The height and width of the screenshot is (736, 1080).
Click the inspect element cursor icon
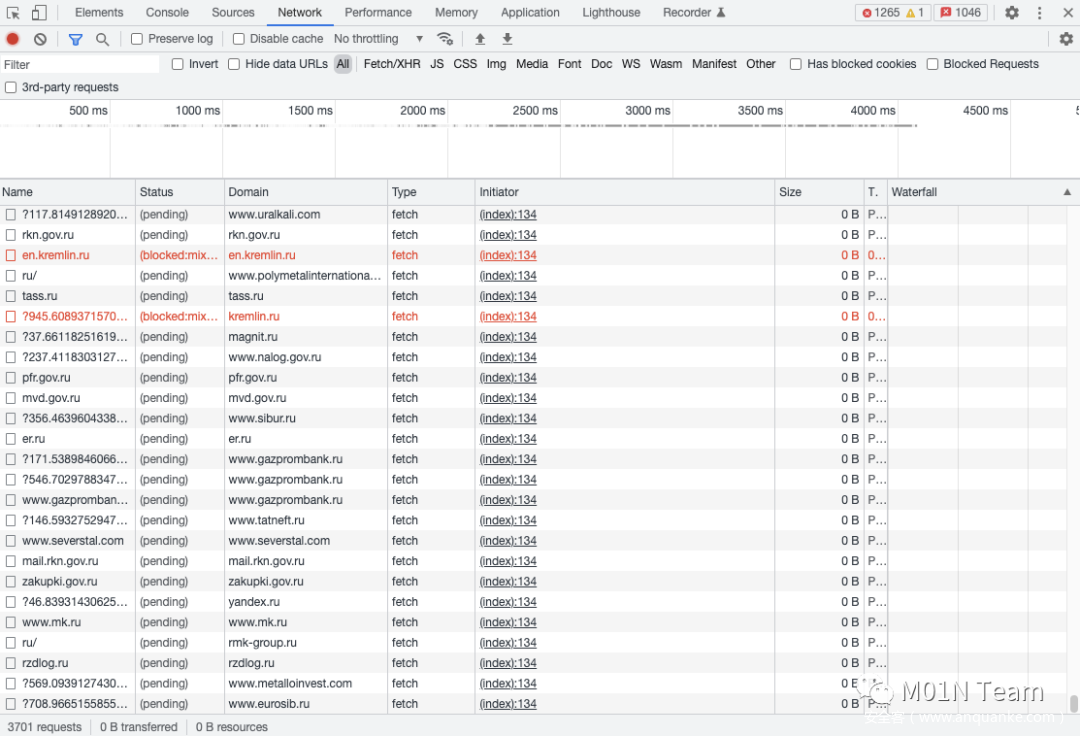click(x=14, y=13)
